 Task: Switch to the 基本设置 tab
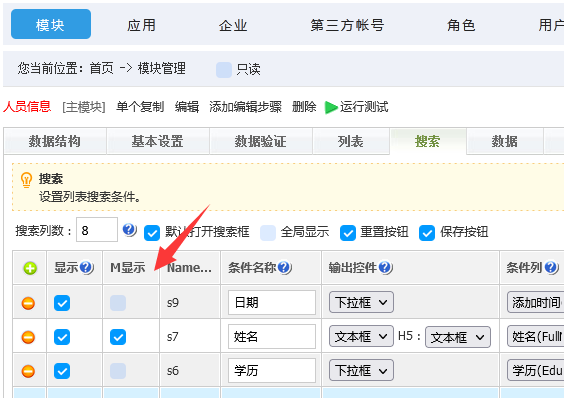pos(158,141)
